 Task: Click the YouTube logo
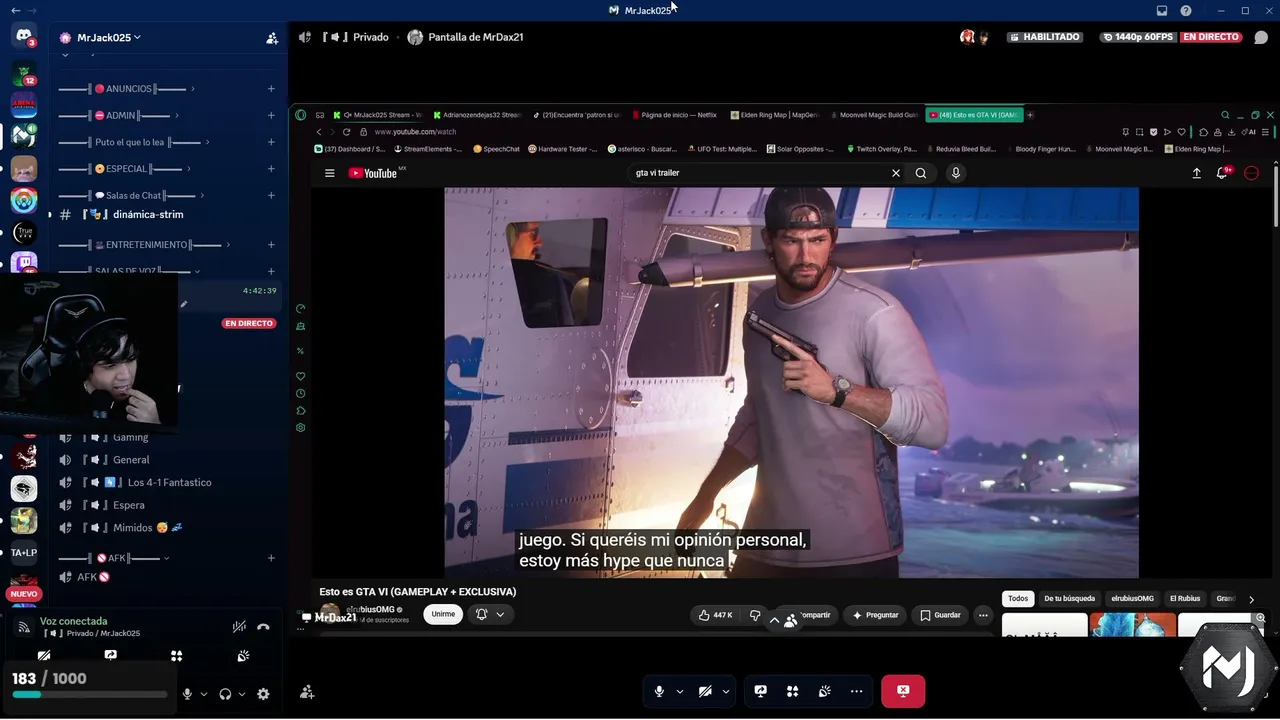(373, 173)
